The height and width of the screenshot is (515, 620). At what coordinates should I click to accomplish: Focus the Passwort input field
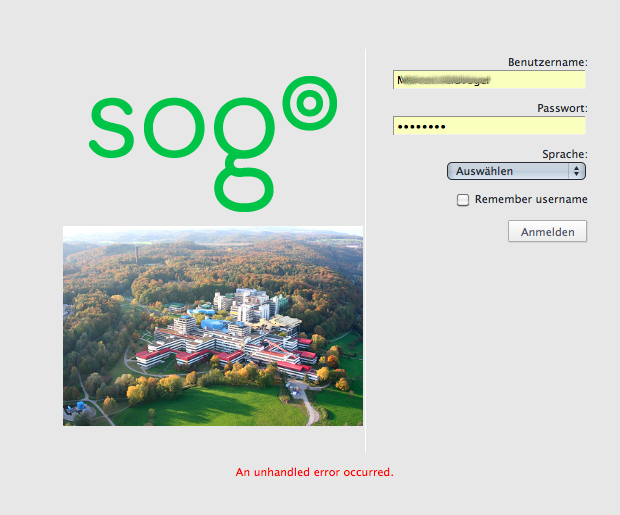(489, 126)
